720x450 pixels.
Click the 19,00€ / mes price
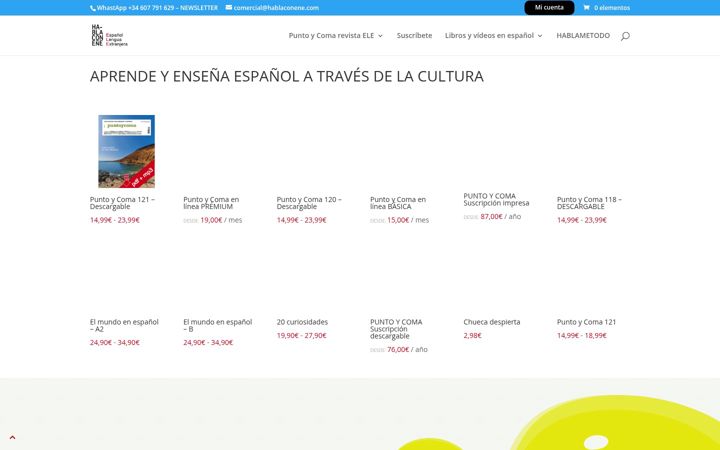click(x=221, y=220)
